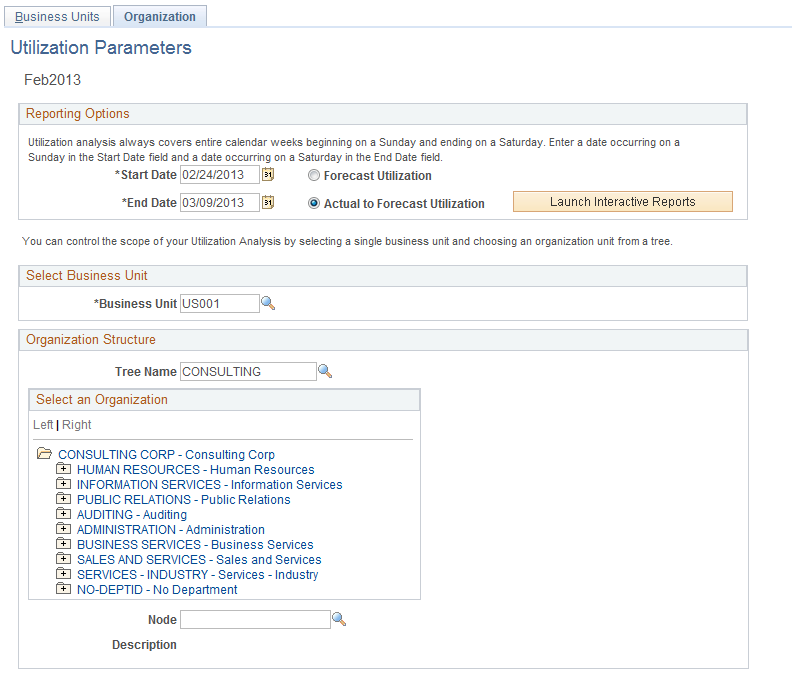Click Launch Interactive Reports button

(x=622, y=201)
